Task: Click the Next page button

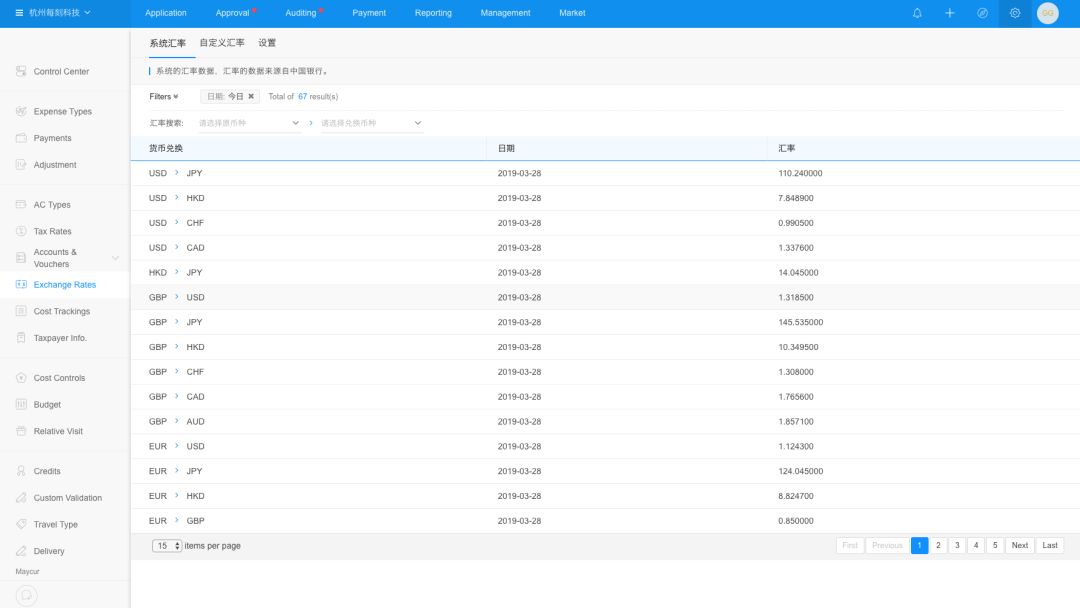Action: point(1019,545)
